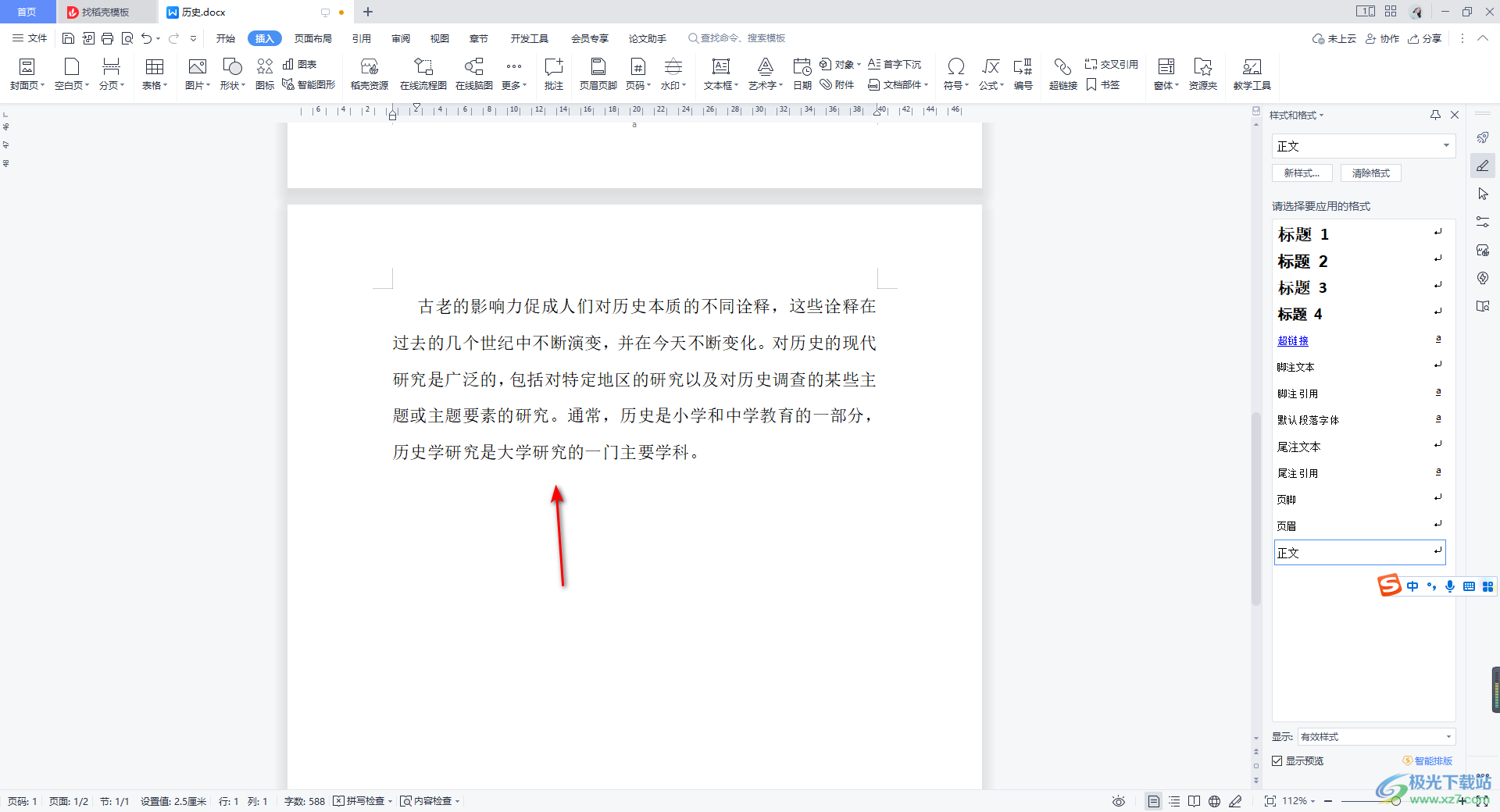Undo the last action
The width and height of the screenshot is (1500, 812).
click(146, 38)
